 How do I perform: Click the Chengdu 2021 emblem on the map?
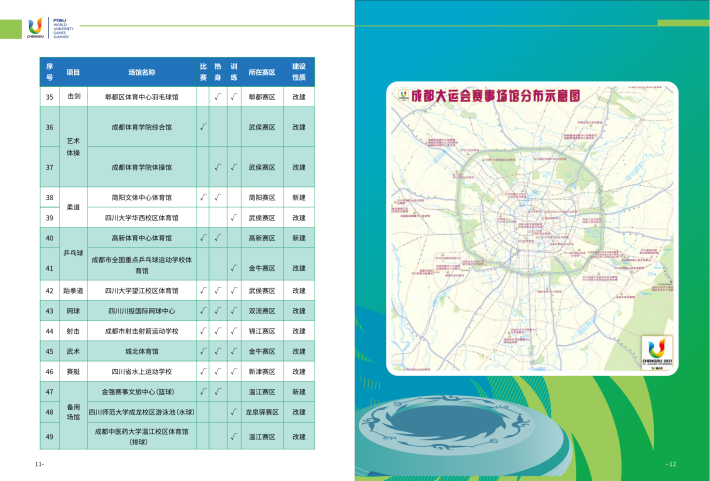point(654,352)
